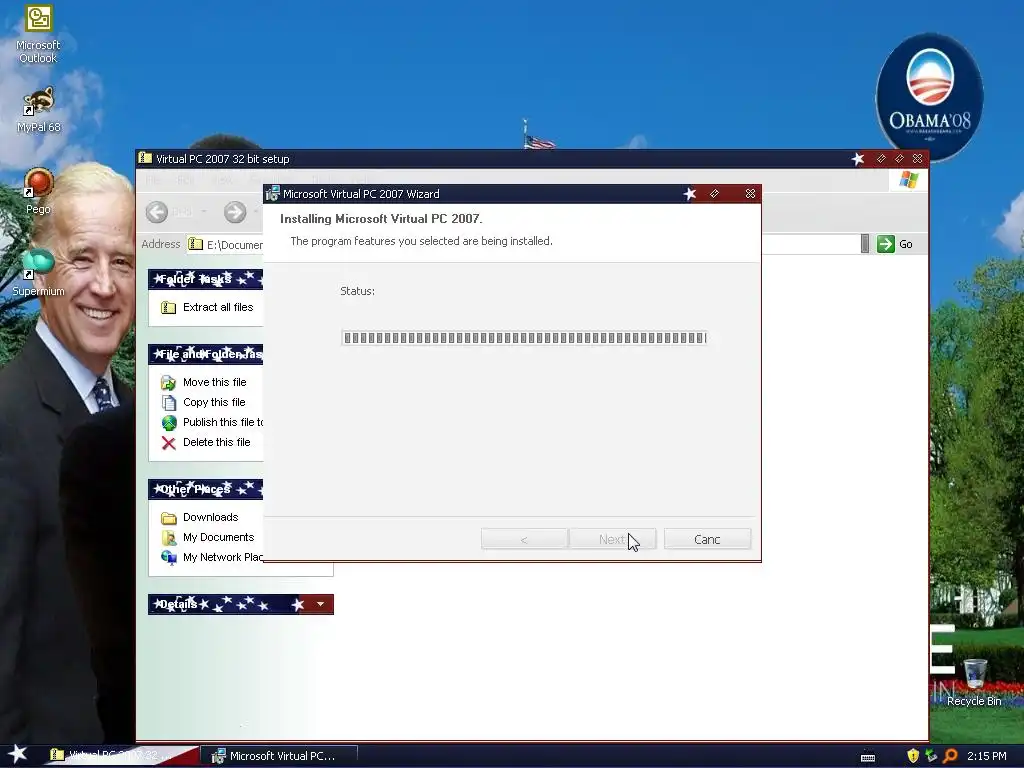Open Downloads under Other Places
This screenshot has height=768, width=1024.
pyautogui.click(x=210, y=517)
